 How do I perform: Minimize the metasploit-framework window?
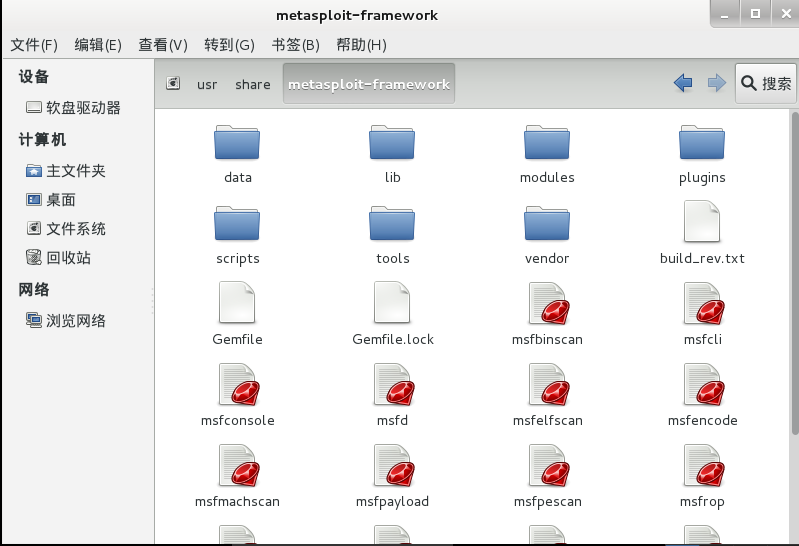pyautogui.click(x=725, y=14)
